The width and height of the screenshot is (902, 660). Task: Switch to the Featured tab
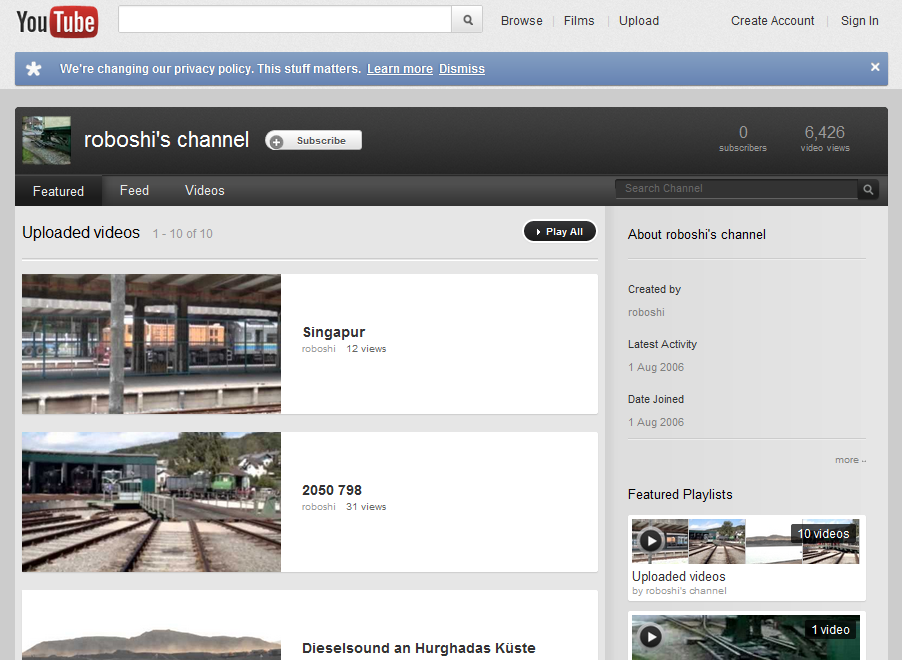coord(58,191)
